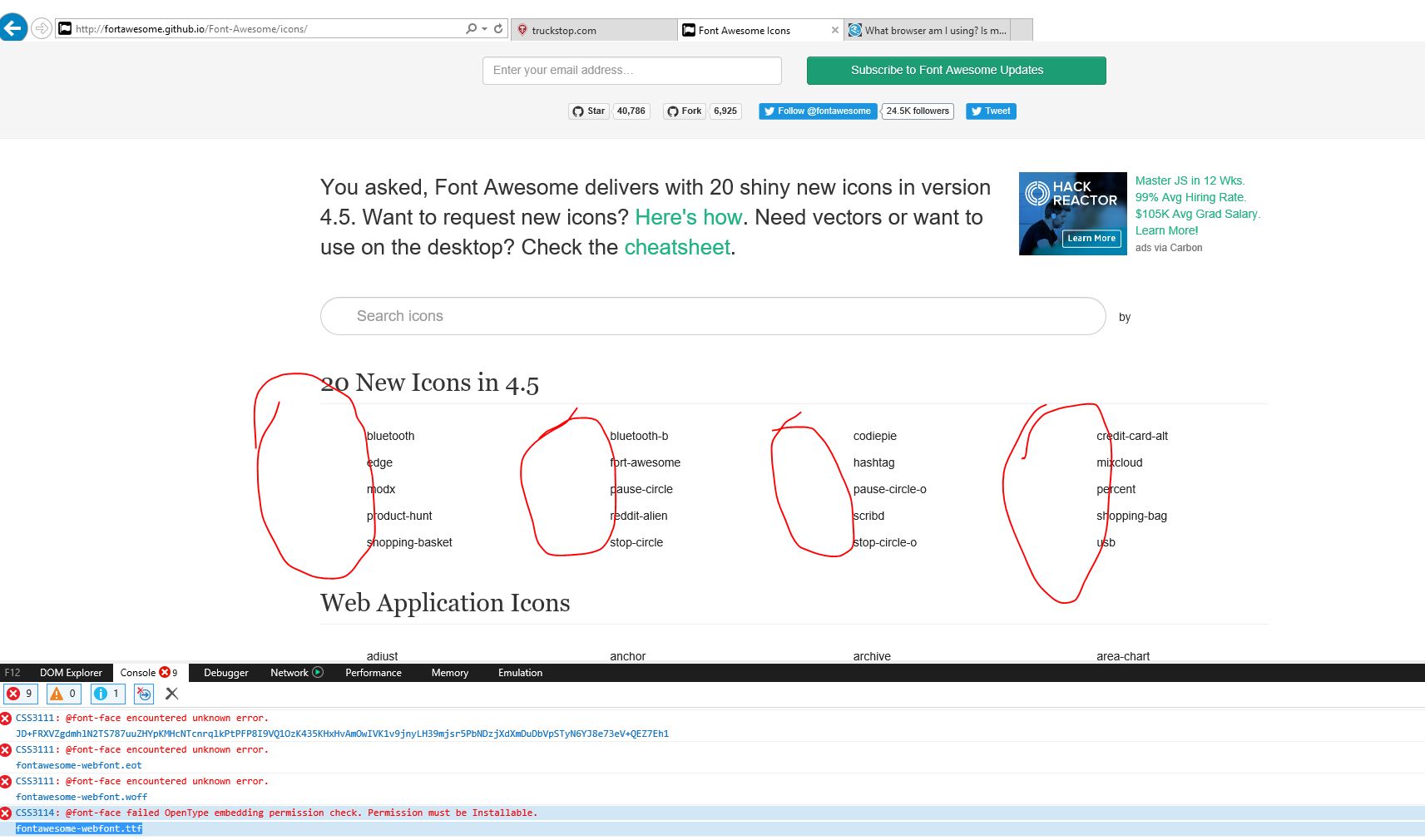1425x840 pixels.
Task: Open the 24.5K followers count
Action: (x=918, y=111)
